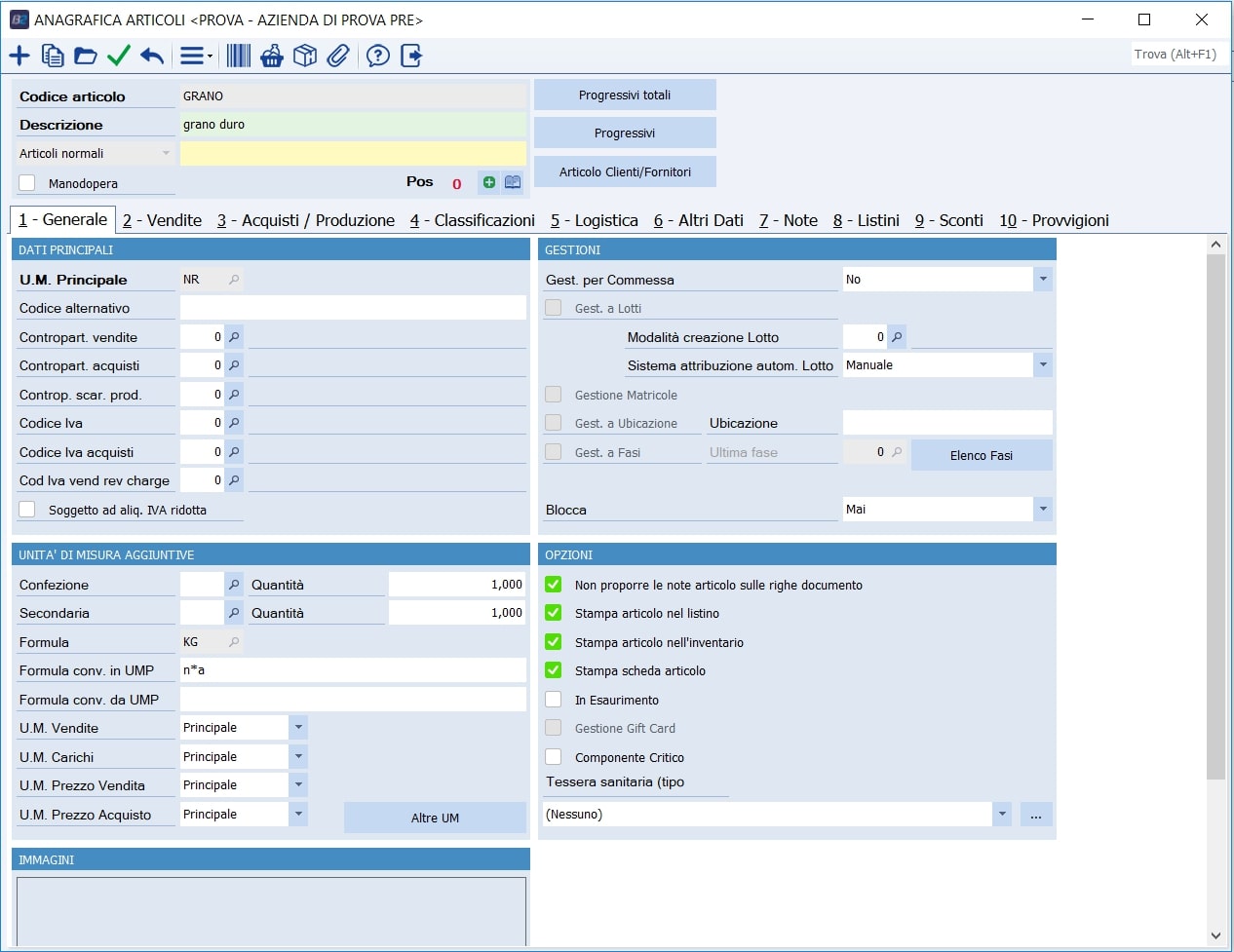
Task: Click the plus icon to add new article
Action: coord(19,56)
